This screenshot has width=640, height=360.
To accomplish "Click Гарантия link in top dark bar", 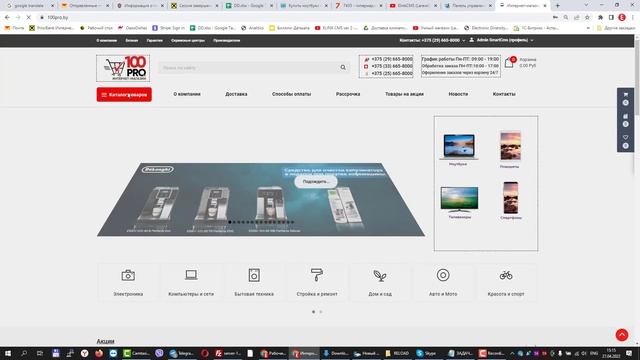I will (154, 40).
